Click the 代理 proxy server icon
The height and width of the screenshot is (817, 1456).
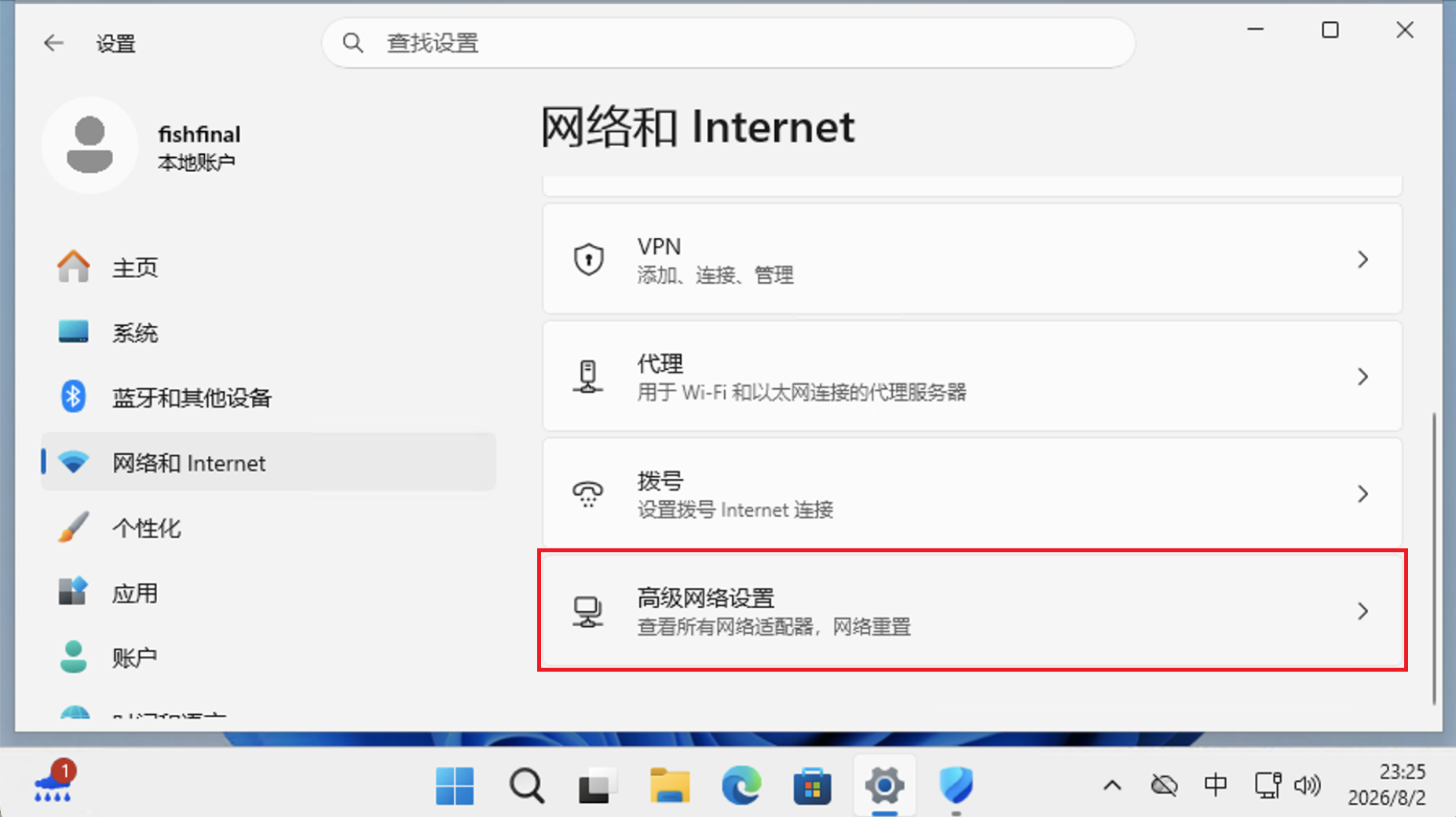[x=587, y=376]
